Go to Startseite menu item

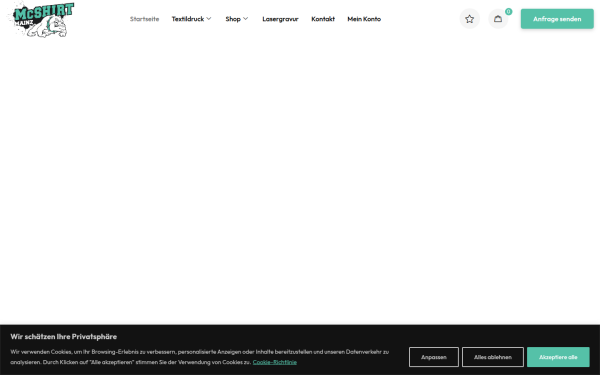pyautogui.click(x=144, y=19)
